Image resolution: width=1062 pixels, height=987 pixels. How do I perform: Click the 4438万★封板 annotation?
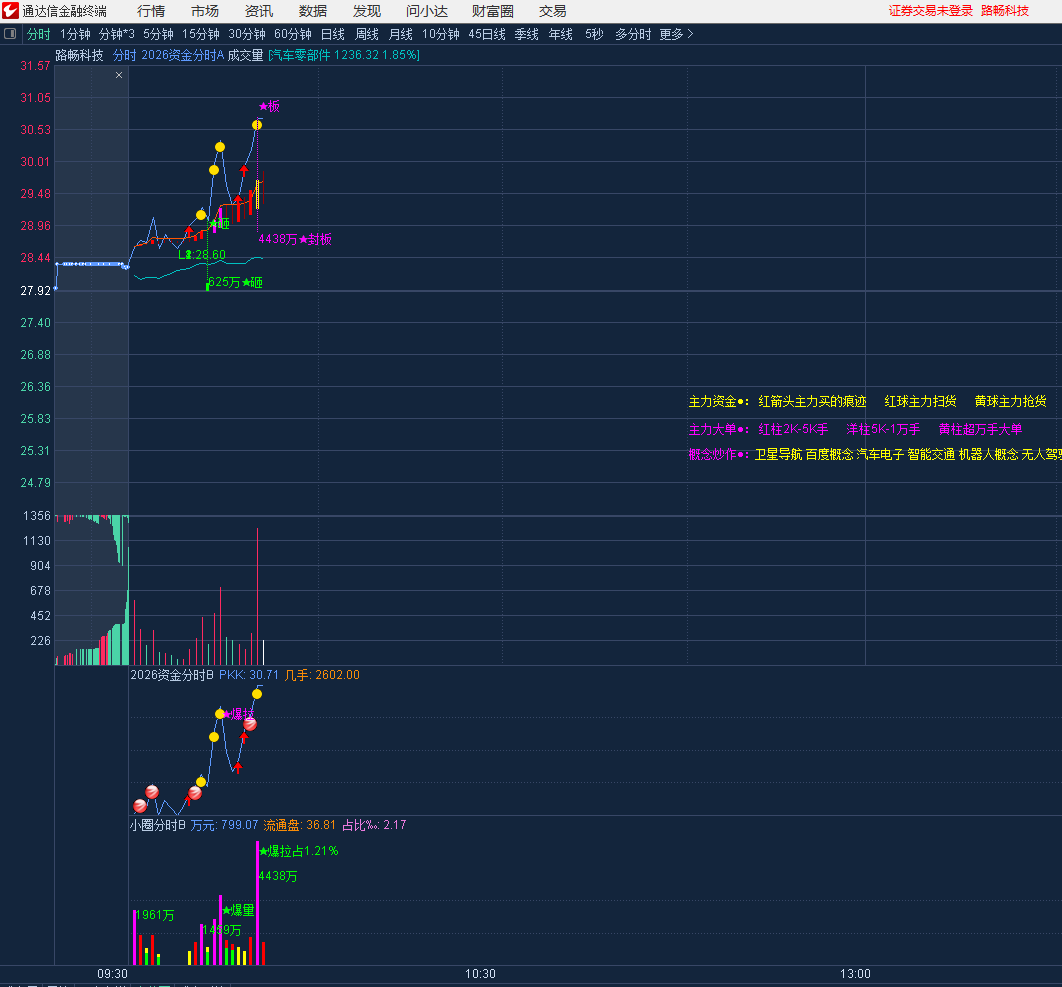tap(295, 239)
